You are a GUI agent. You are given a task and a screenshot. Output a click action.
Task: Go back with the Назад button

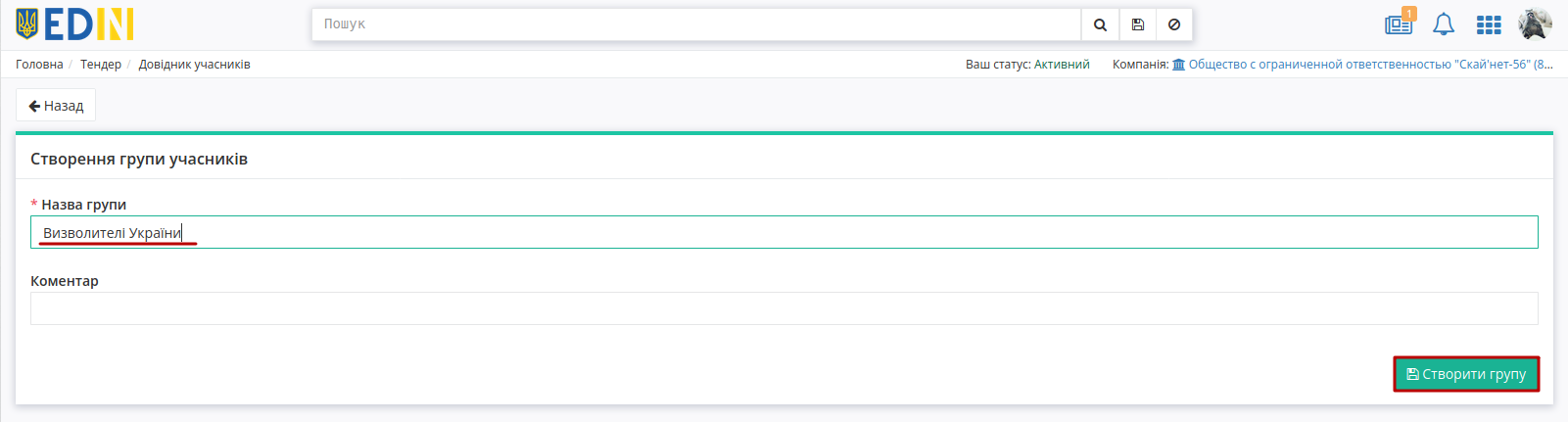point(56,106)
